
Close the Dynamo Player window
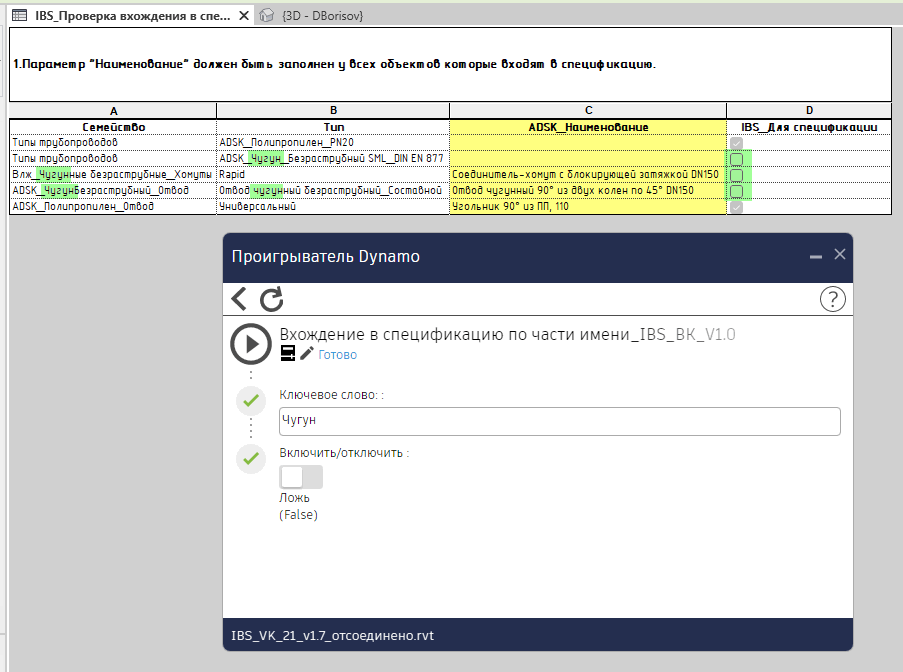[840, 254]
